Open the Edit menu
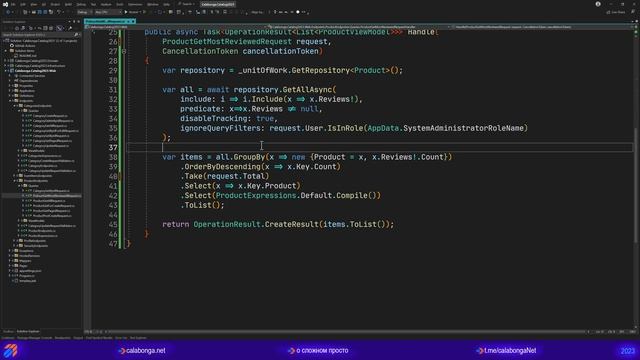 pyautogui.click(x=23, y=4)
